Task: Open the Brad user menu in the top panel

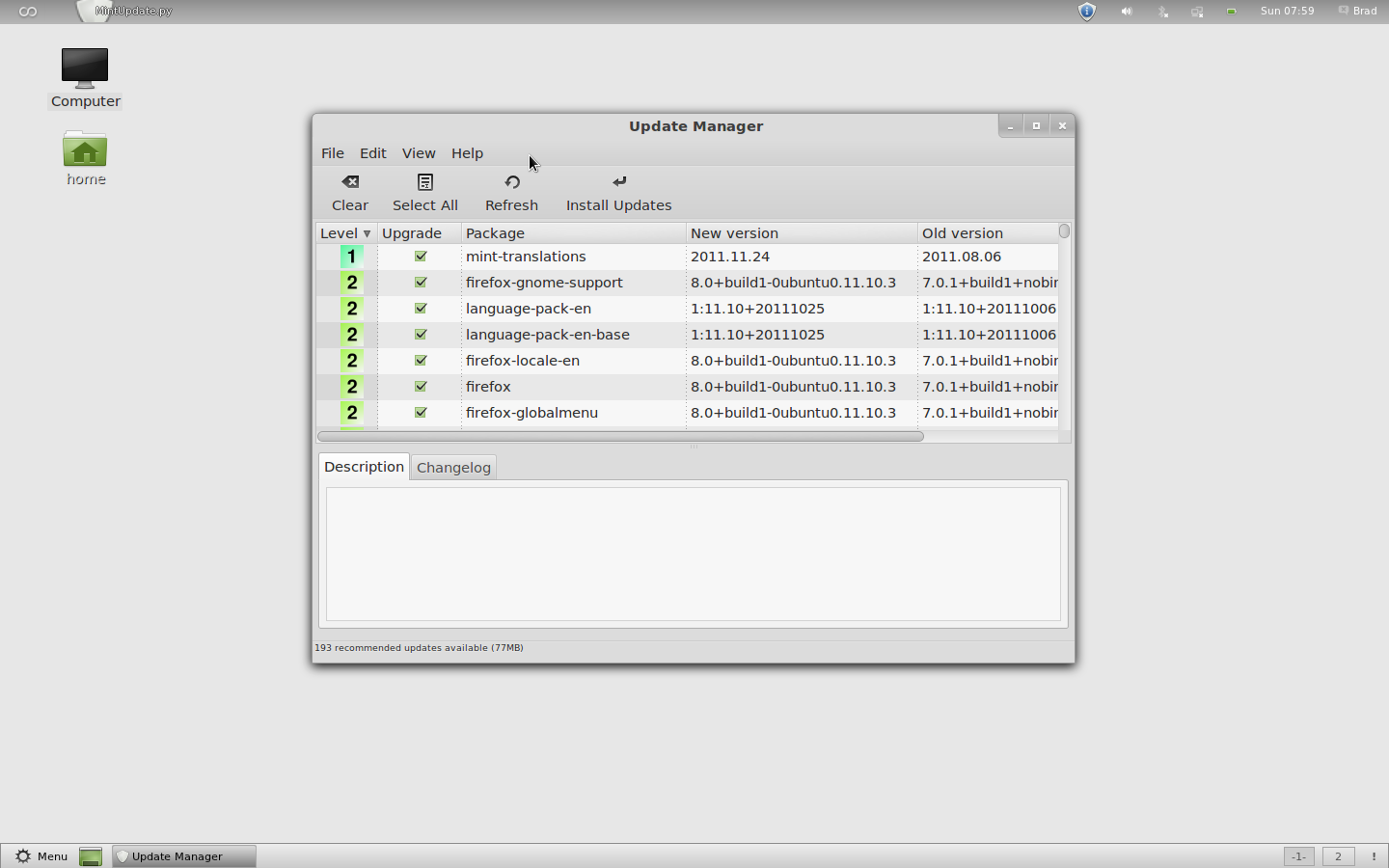Action: 1357,12
